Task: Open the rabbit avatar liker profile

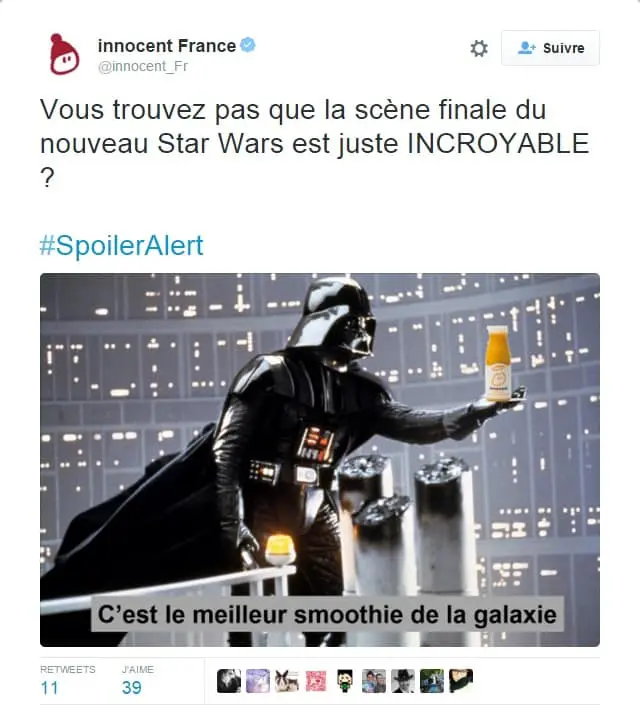Action: [287, 681]
